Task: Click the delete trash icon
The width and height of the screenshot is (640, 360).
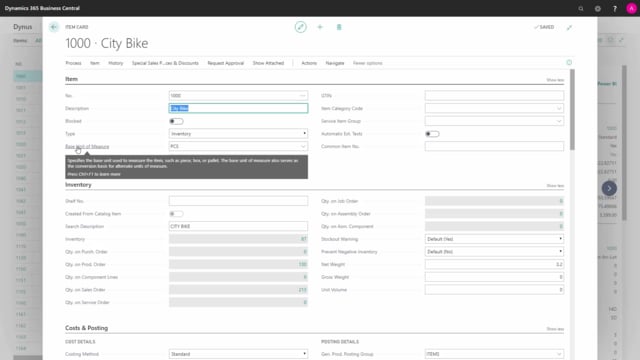Action: (339, 27)
